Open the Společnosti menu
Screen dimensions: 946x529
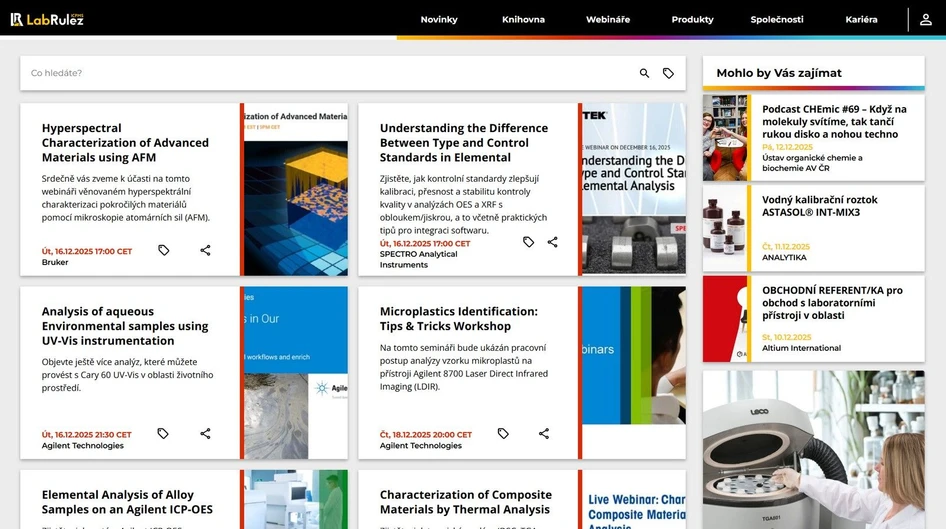coord(776,19)
